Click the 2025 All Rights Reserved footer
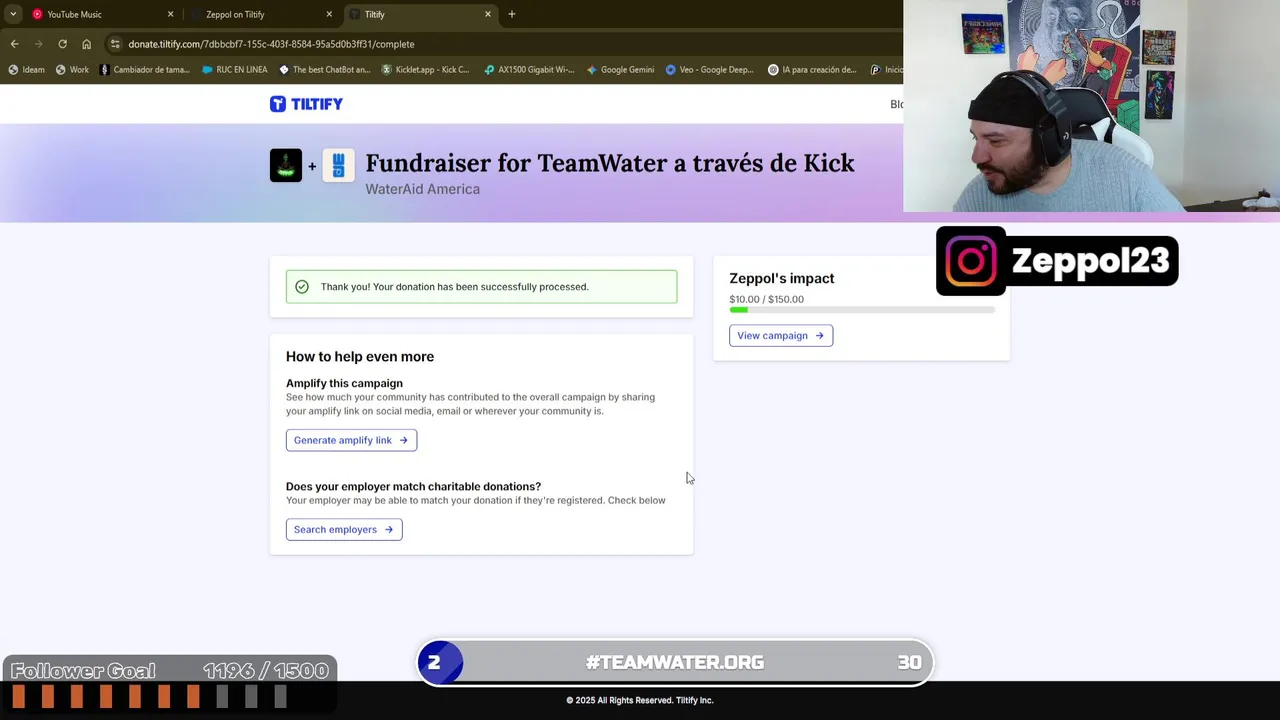1280x720 pixels. click(640, 700)
